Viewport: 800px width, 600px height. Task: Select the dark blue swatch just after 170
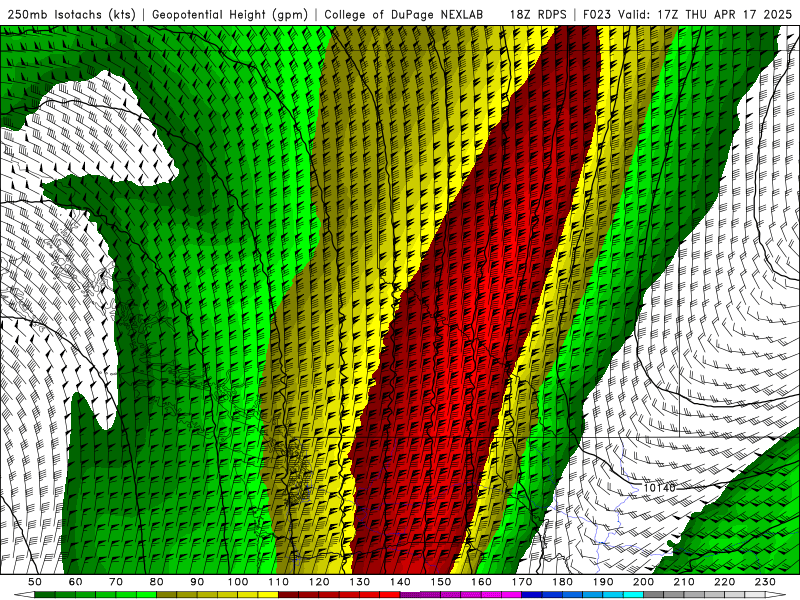tap(532, 594)
